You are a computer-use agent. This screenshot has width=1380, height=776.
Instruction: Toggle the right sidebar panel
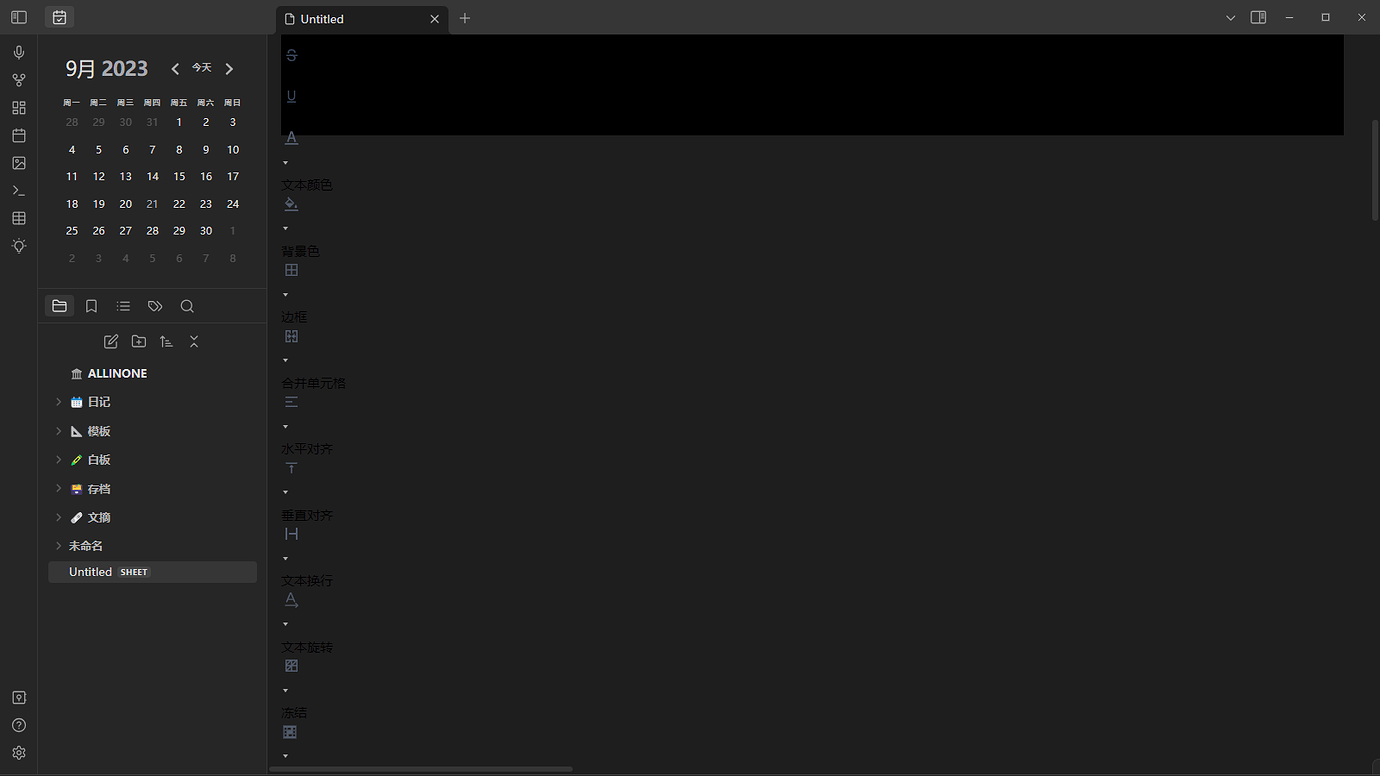(x=1259, y=18)
